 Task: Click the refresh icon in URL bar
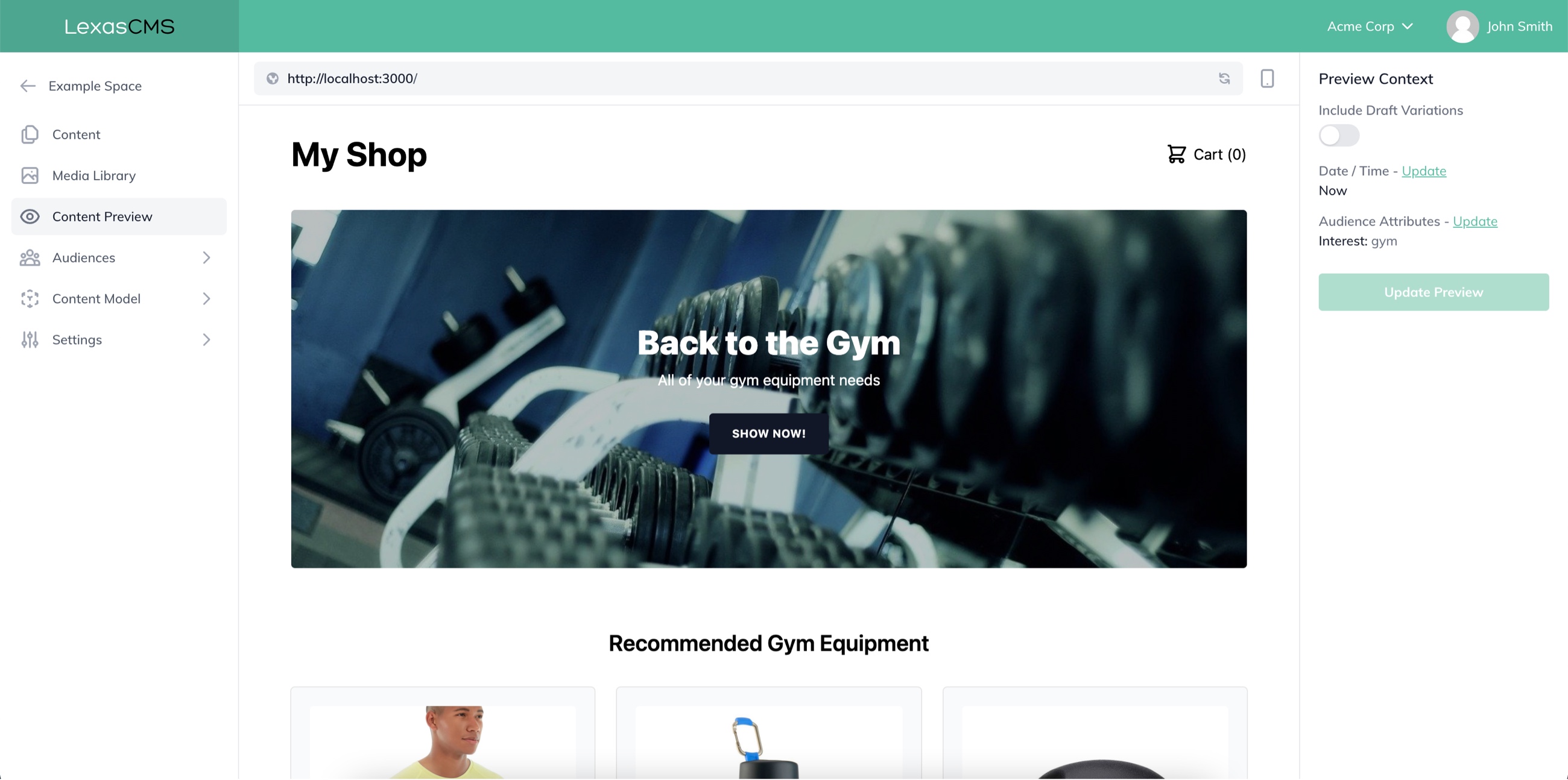[1224, 78]
